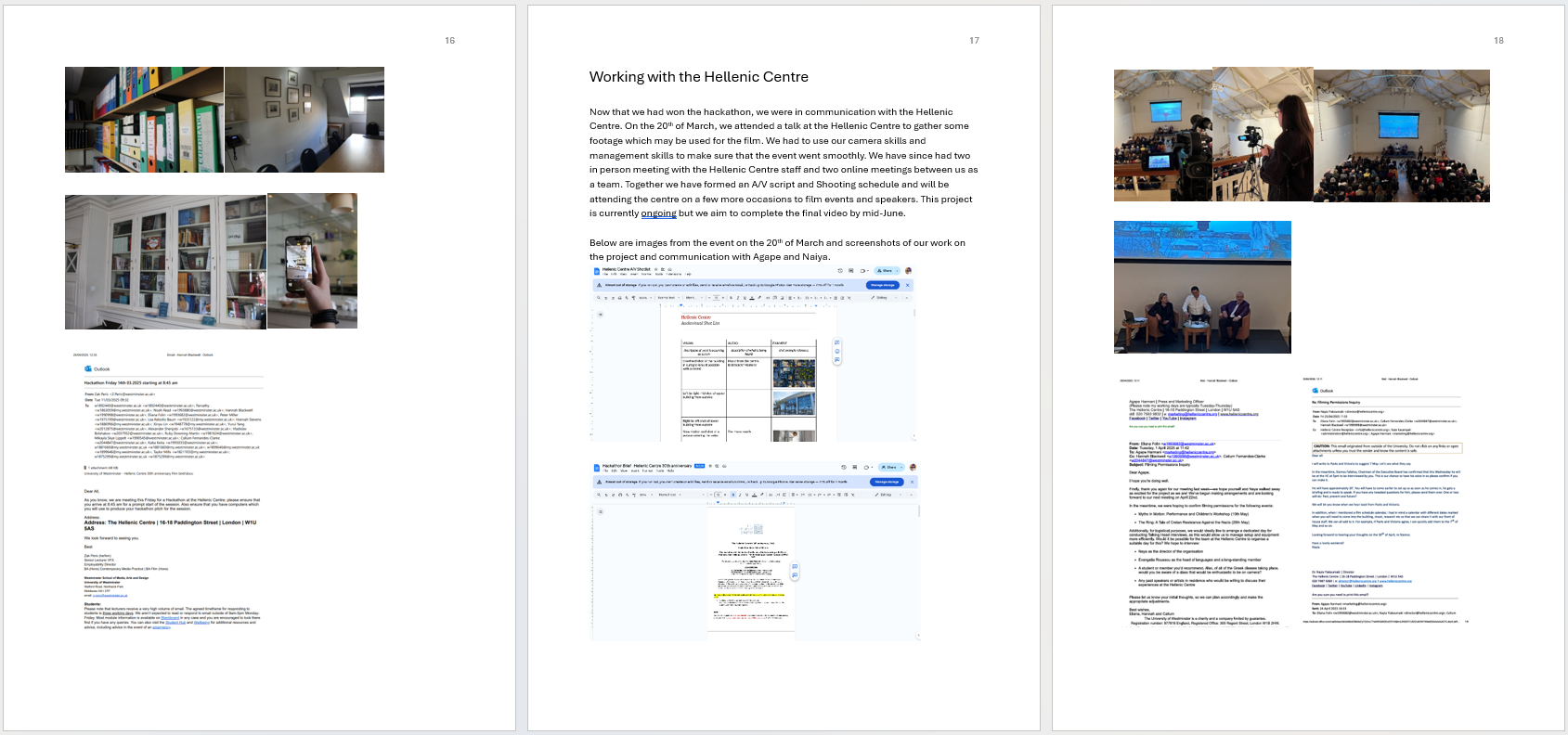This screenshot has height=735, width=1568.
Task: Select the photo of the woman operating a camera
Action: (x=1263, y=135)
